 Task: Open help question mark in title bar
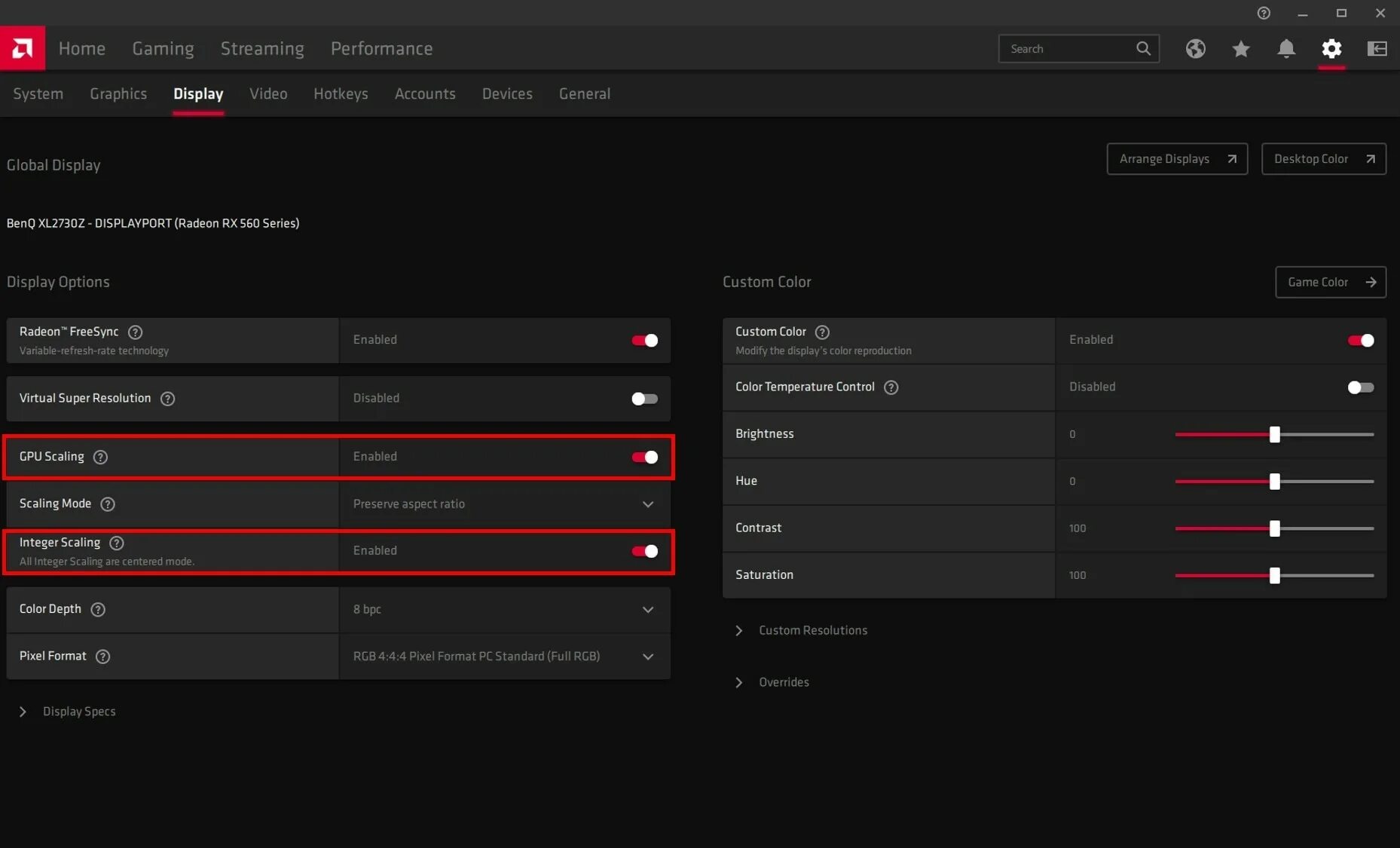1264,13
